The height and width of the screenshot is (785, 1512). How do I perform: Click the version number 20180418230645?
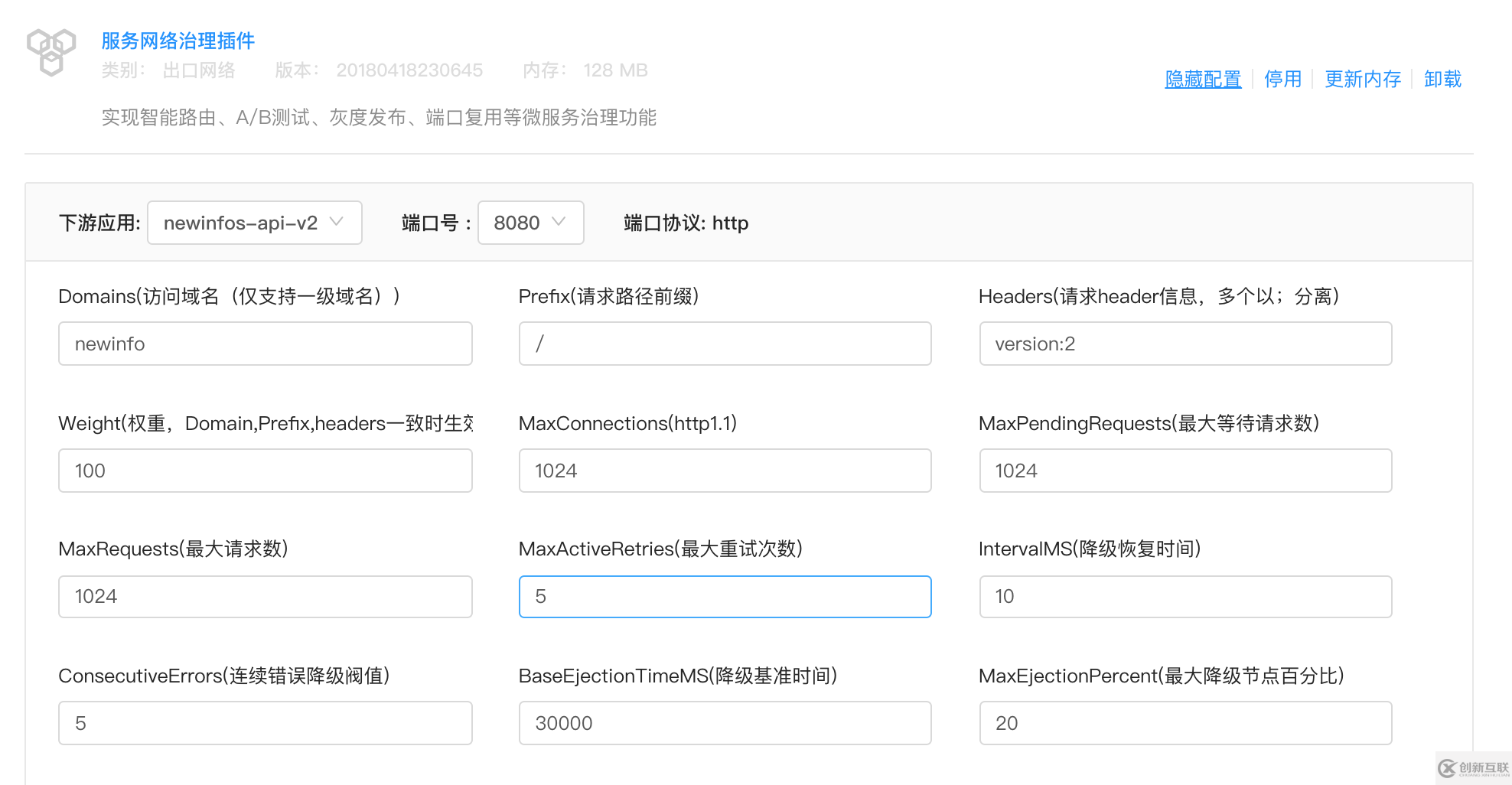(x=409, y=70)
